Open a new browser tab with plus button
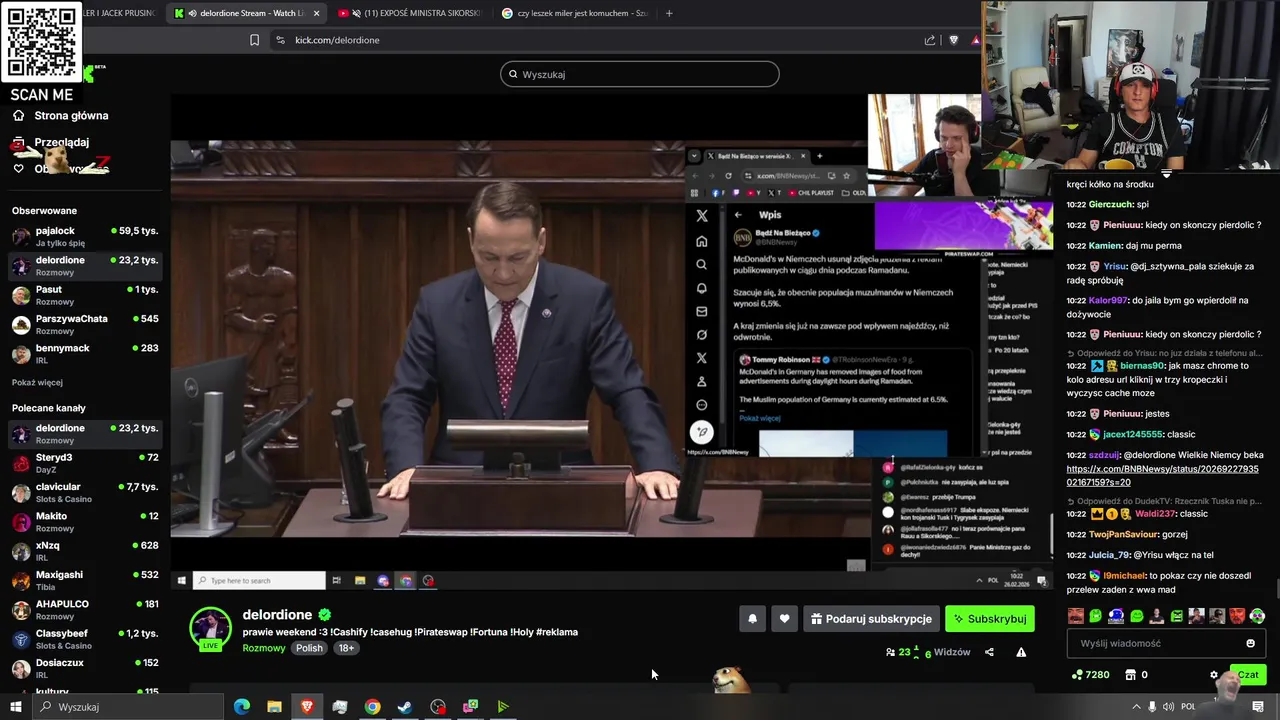This screenshot has width=1280, height=720. 669,13
